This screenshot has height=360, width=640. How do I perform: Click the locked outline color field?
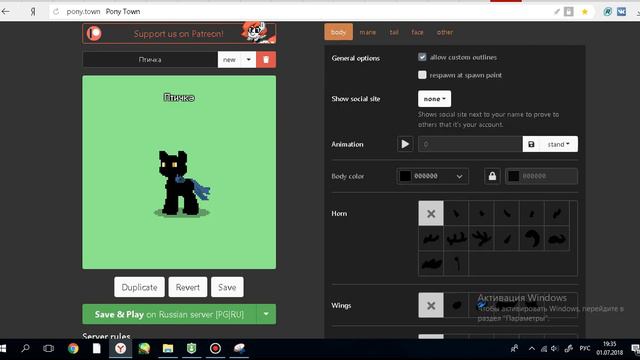[541, 176]
